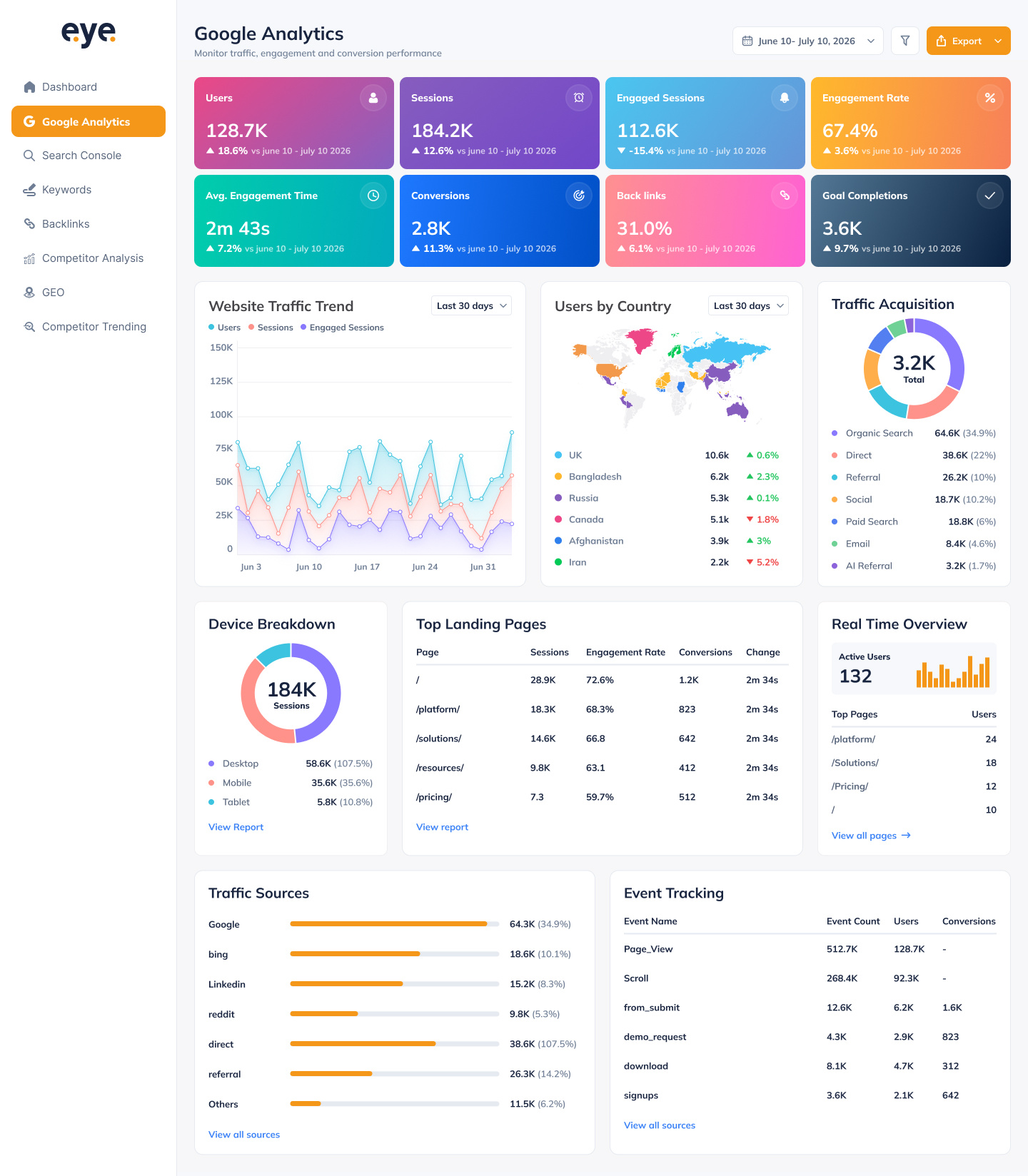Open Competitor Analysis from the sidebar
Screen dimensions: 1028x1176
pos(89,258)
